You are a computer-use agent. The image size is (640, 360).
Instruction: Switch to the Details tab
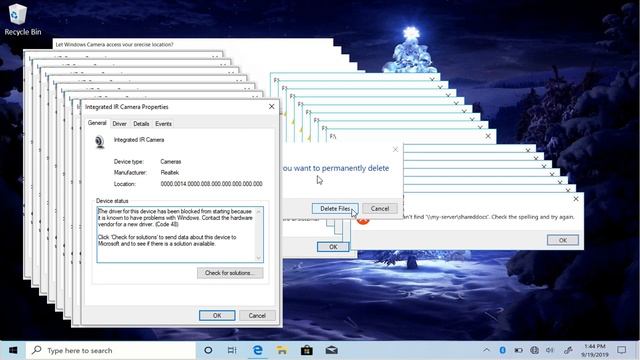(141, 124)
